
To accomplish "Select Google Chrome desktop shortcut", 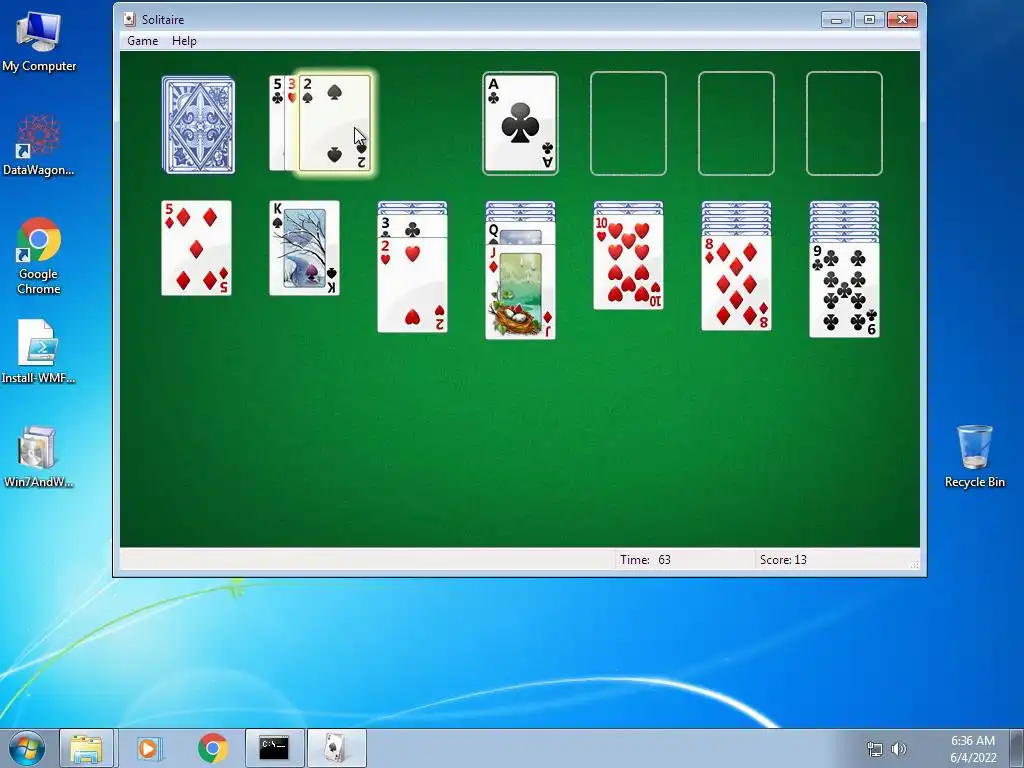I will coord(39,257).
